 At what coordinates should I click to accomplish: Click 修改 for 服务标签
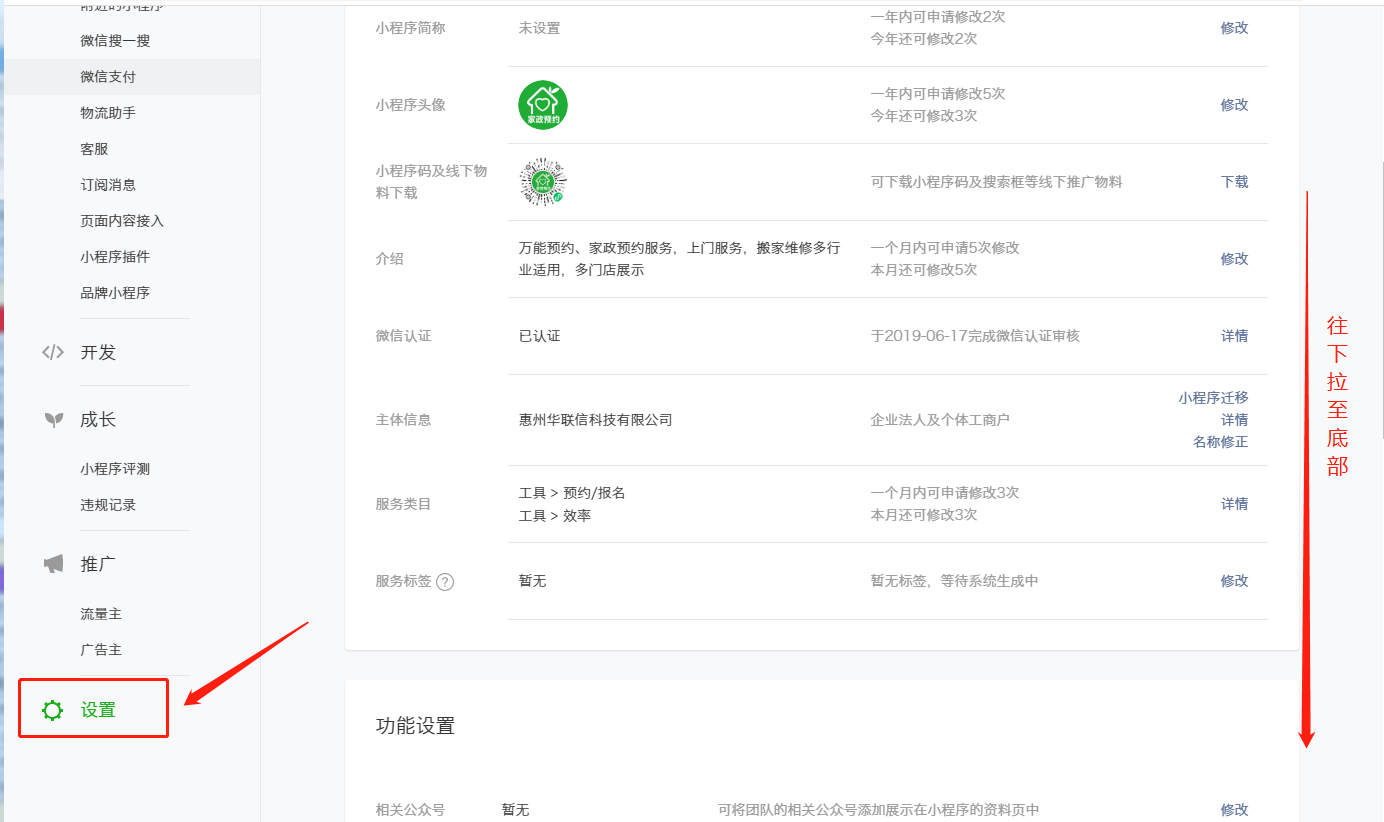[x=1234, y=581]
